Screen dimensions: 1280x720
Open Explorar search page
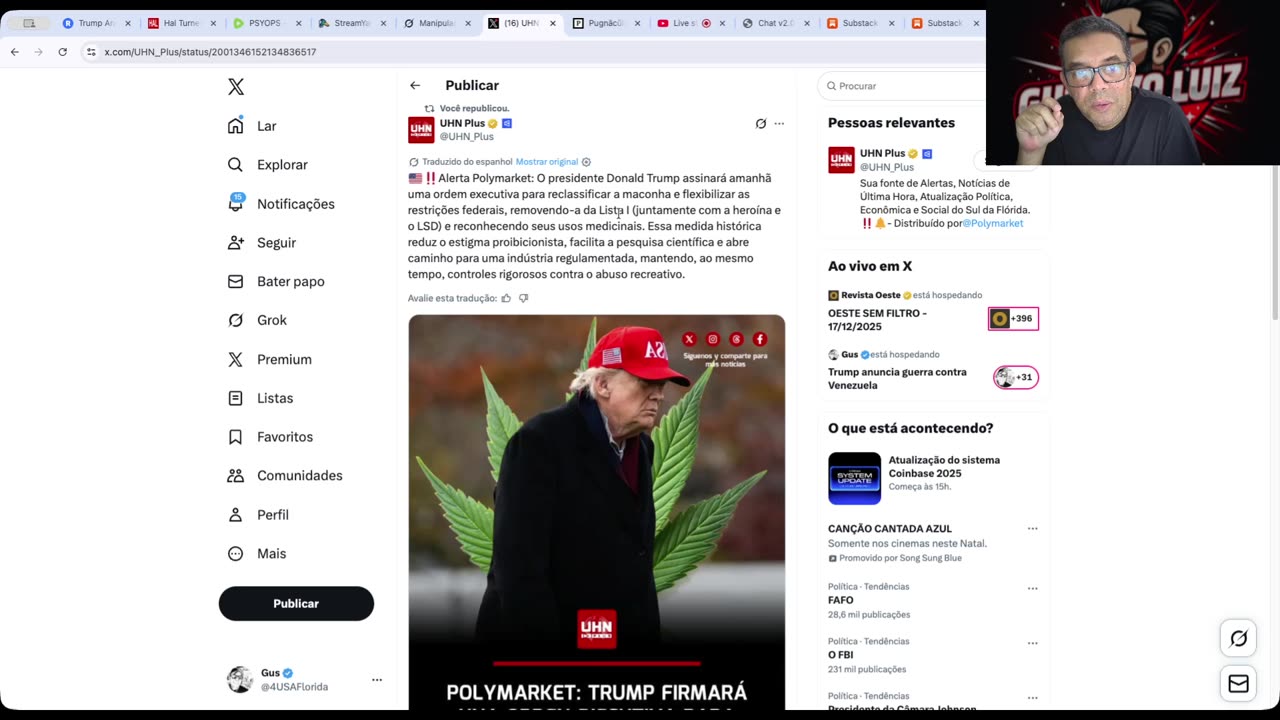(267, 165)
